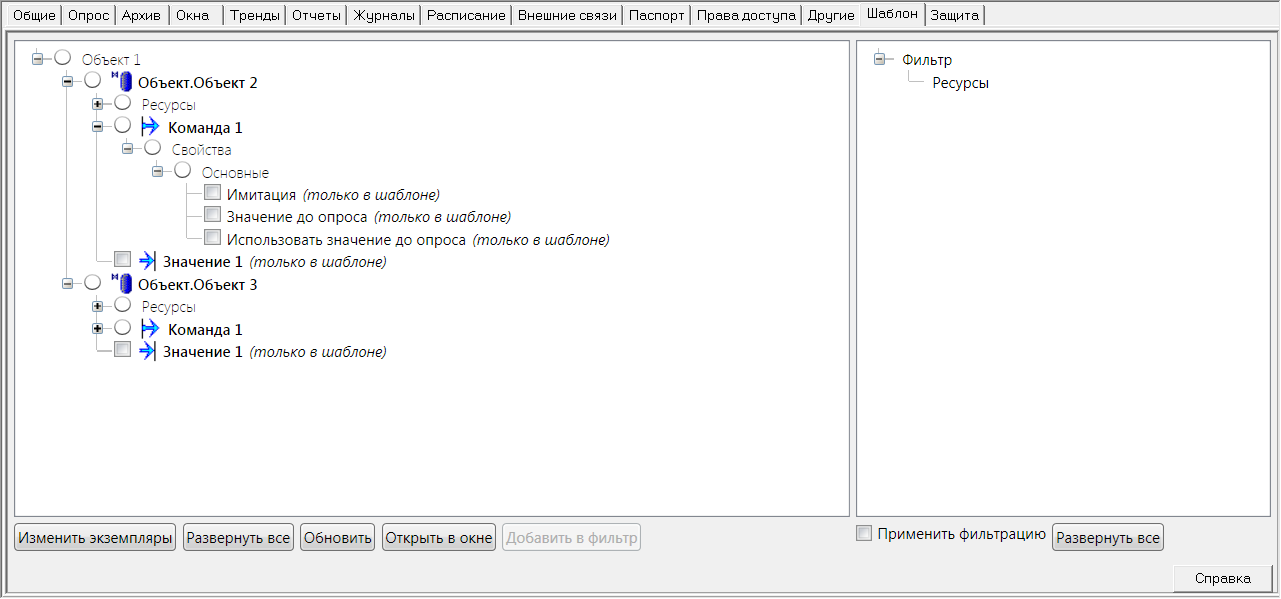Click the Шаблон tab label
This screenshot has width=1281, height=599.
point(892,14)
